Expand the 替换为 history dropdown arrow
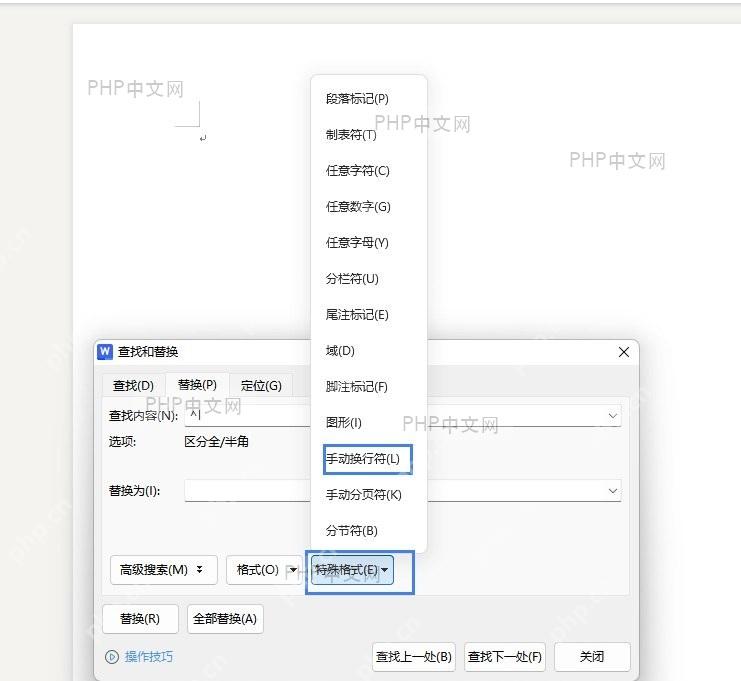 pyautogui.click(x=612, y=491)
